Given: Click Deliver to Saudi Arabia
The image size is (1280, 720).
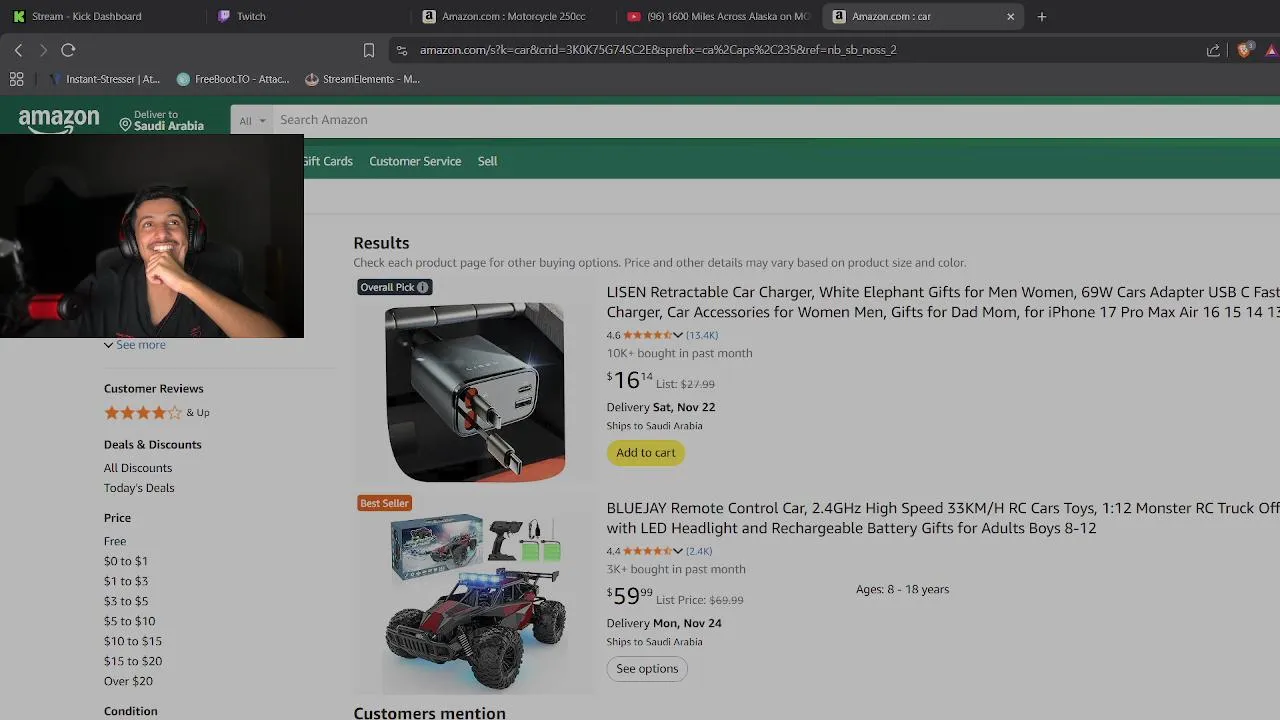Looking at the screenshot, I should coord(162,120).
